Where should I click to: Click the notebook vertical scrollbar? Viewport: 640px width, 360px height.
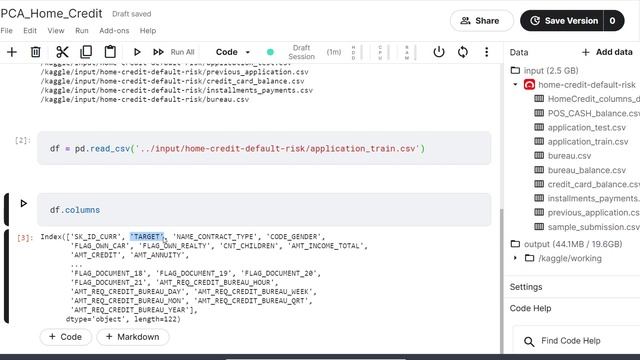tap(501, 282)
